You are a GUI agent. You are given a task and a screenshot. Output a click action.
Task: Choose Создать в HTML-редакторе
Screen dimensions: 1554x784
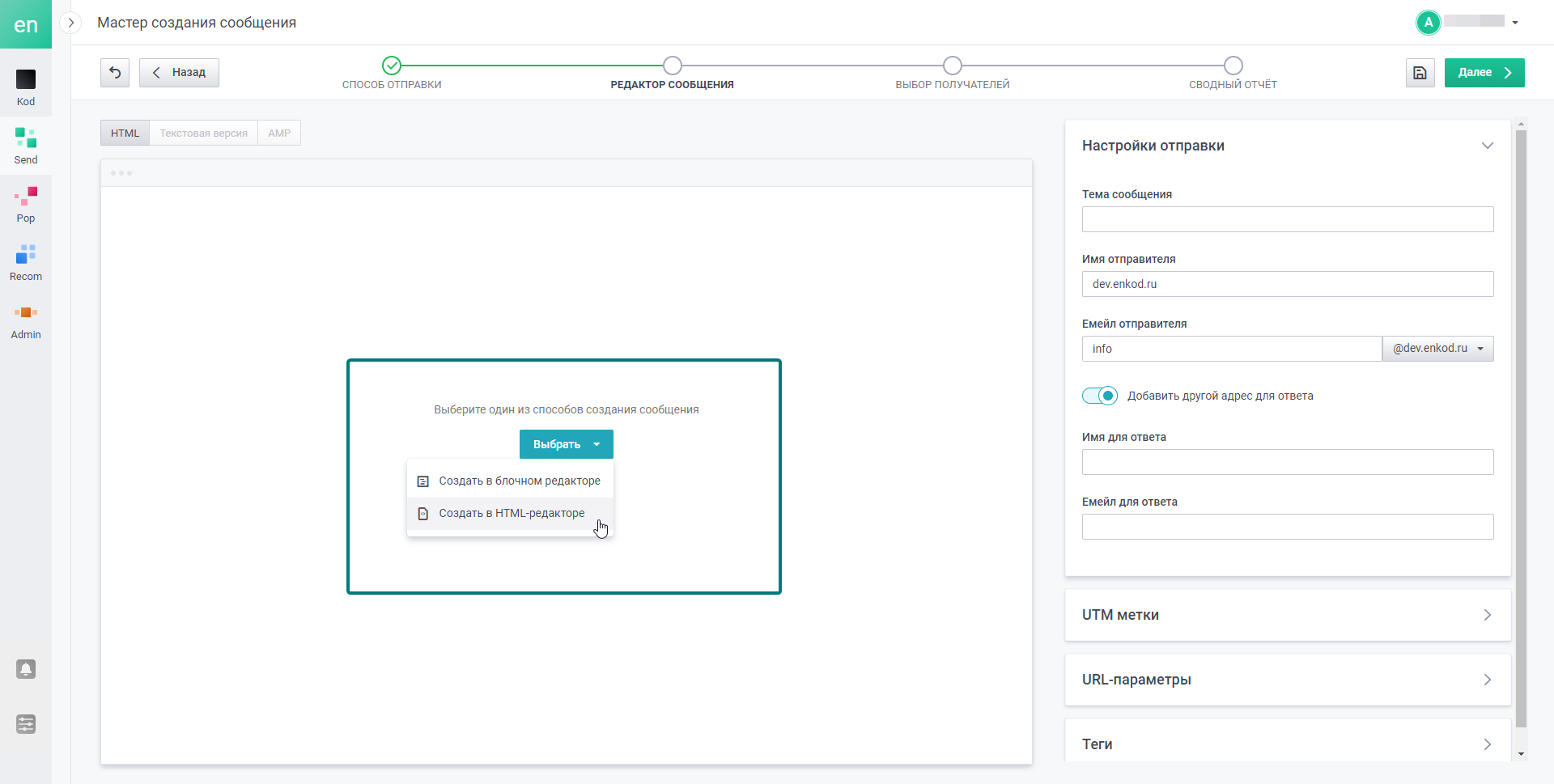tap(510, 513)
